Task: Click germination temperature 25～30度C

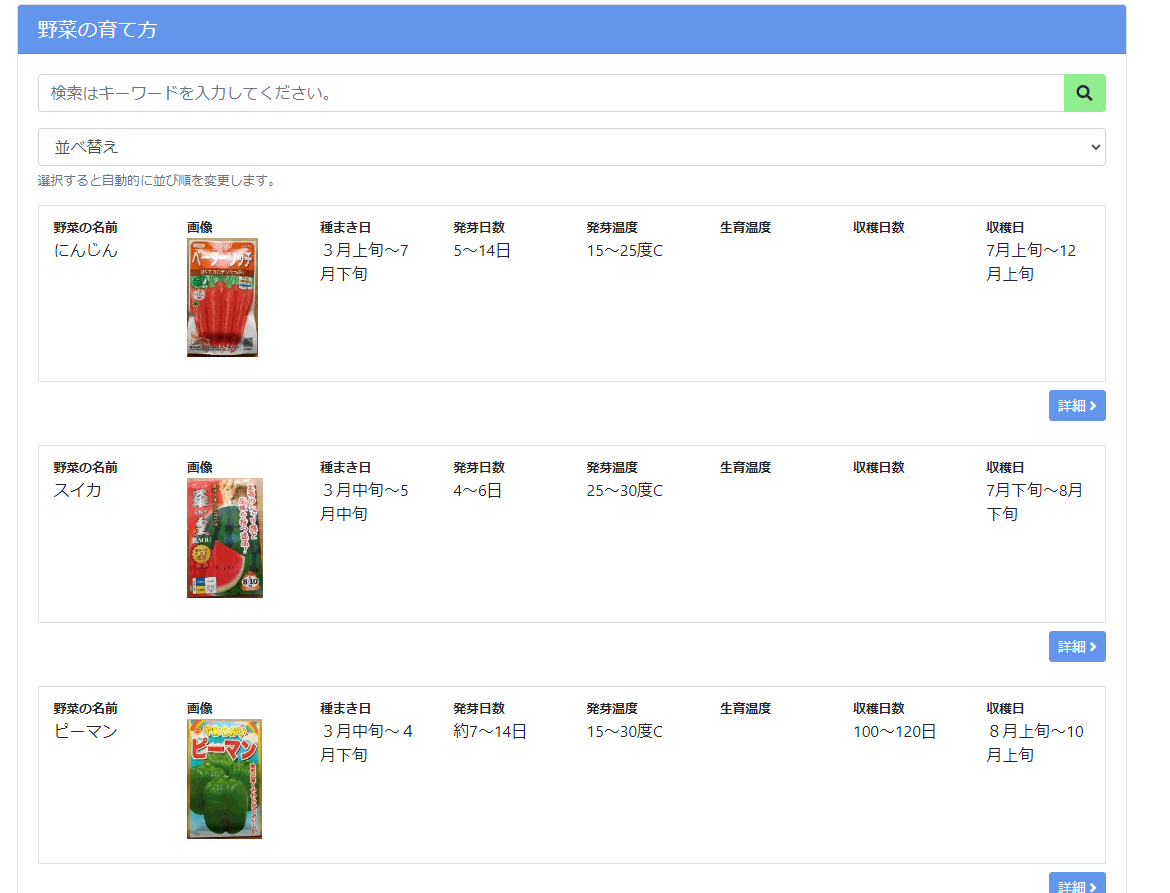Action: (625, 490)
